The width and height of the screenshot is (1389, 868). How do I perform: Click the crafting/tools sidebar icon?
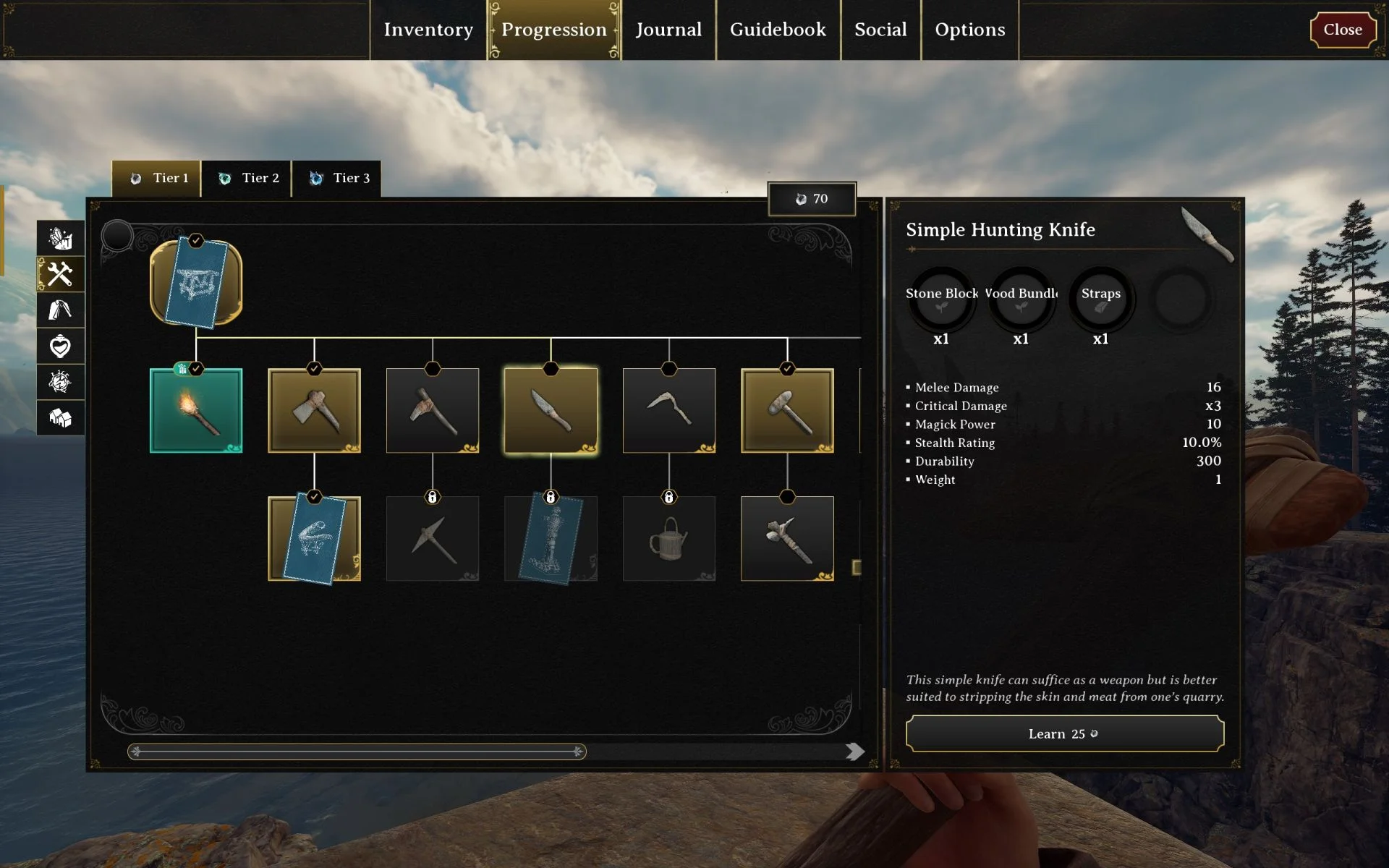tap(59, 274)
